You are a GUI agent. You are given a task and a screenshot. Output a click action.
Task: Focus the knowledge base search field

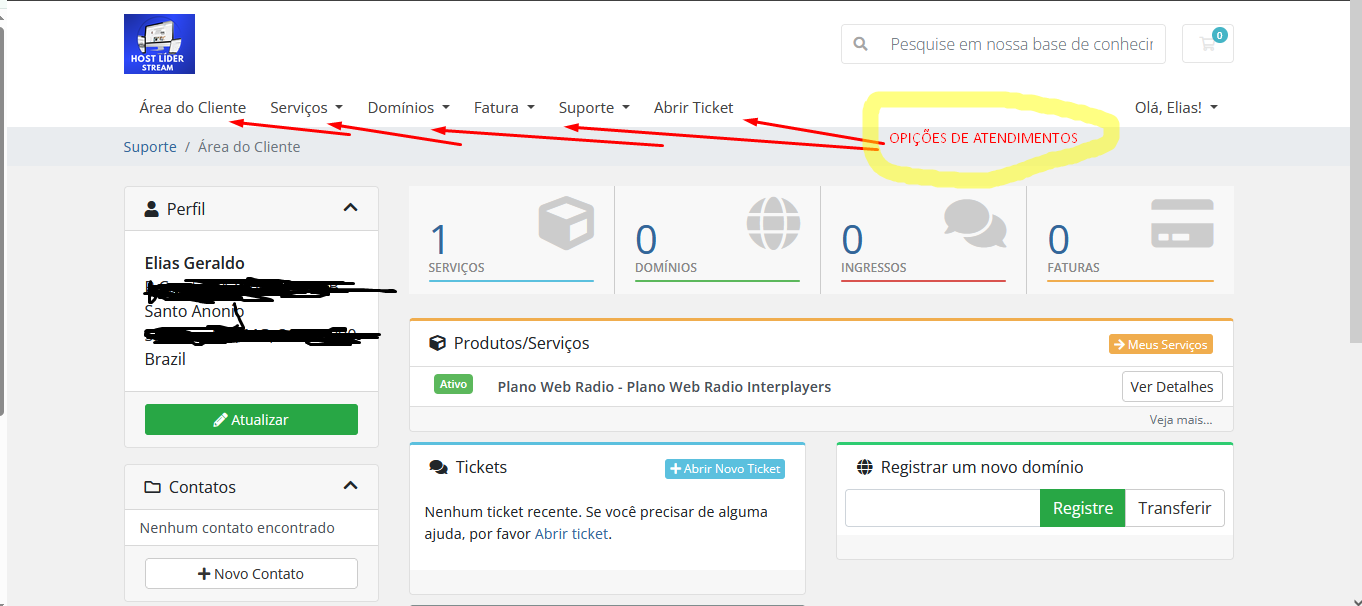1020,44
